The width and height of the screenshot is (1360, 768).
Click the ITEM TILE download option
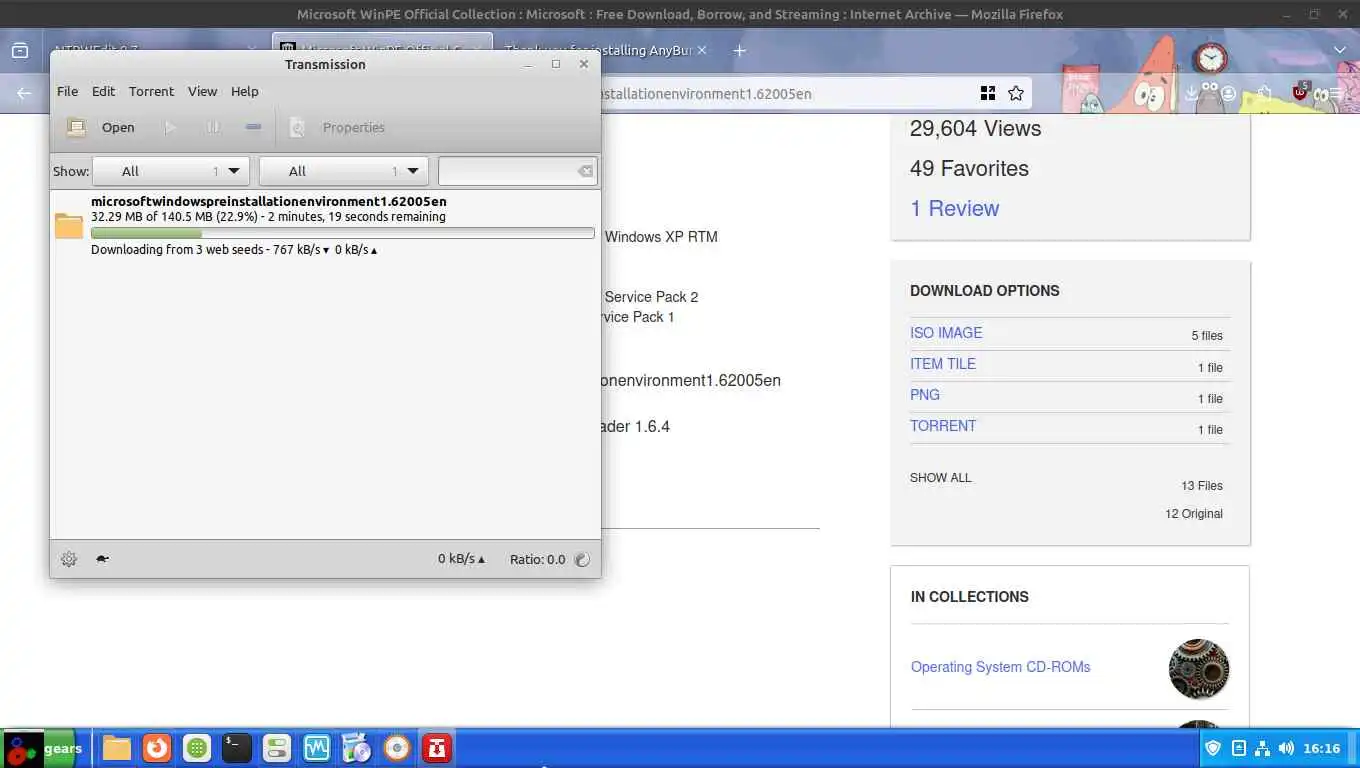943,364
